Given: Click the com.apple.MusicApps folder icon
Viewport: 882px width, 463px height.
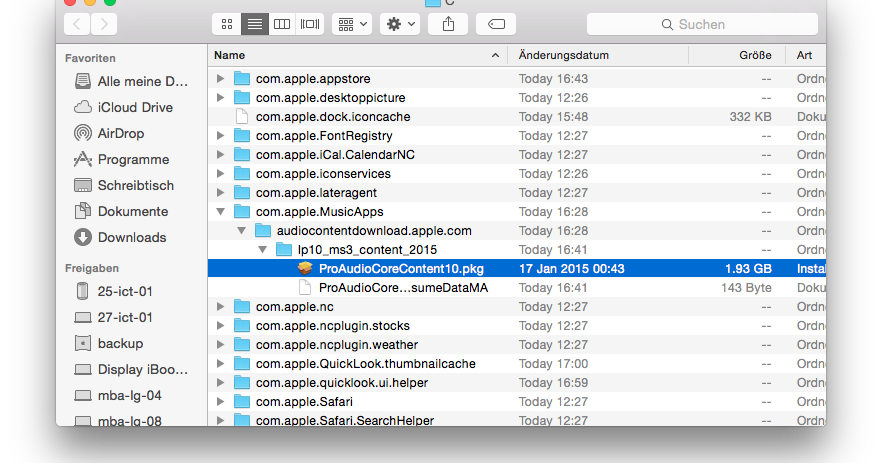Looking at the screenshot, I should click(x=242, y=212).
